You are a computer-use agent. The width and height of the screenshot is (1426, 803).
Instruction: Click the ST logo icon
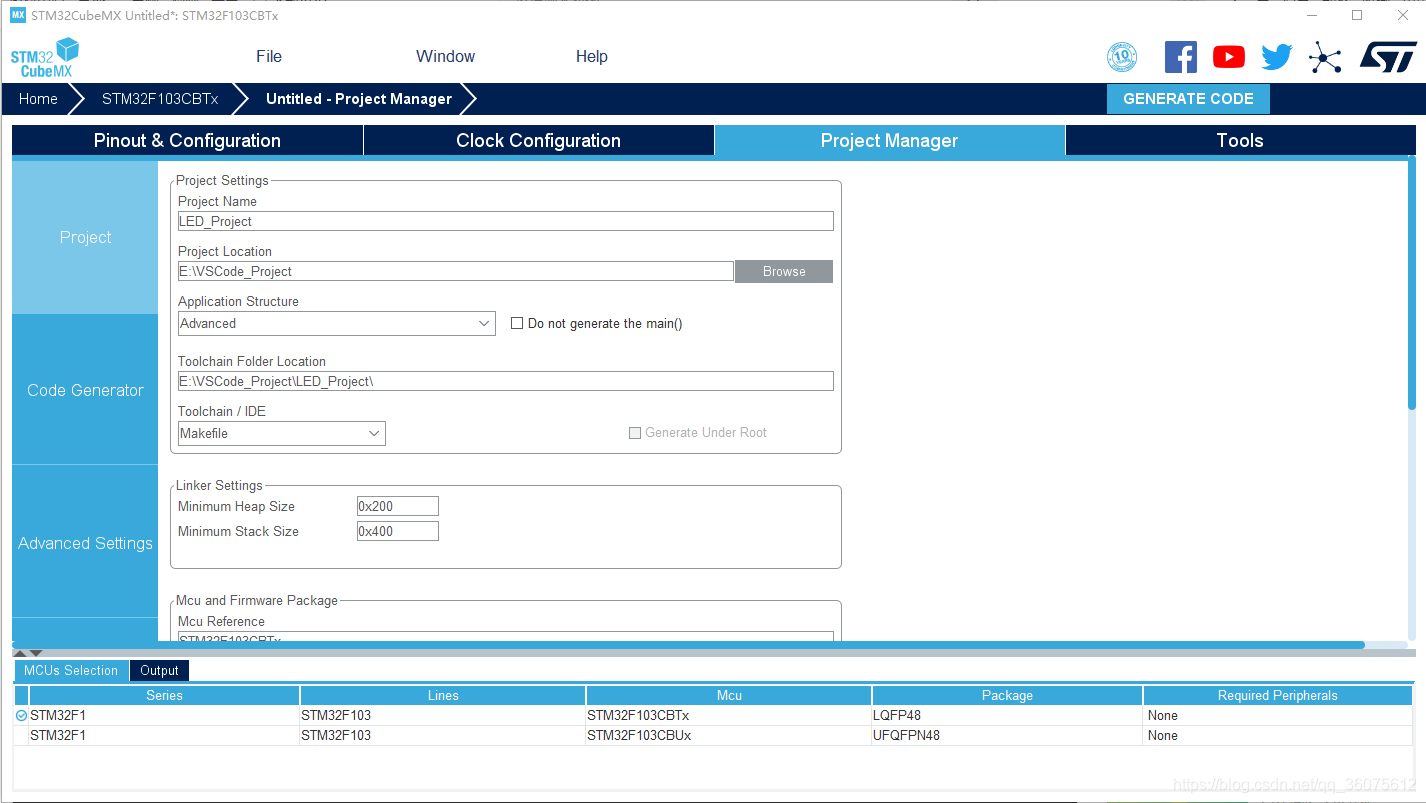pyautogui.click(x=1388, y=57)
